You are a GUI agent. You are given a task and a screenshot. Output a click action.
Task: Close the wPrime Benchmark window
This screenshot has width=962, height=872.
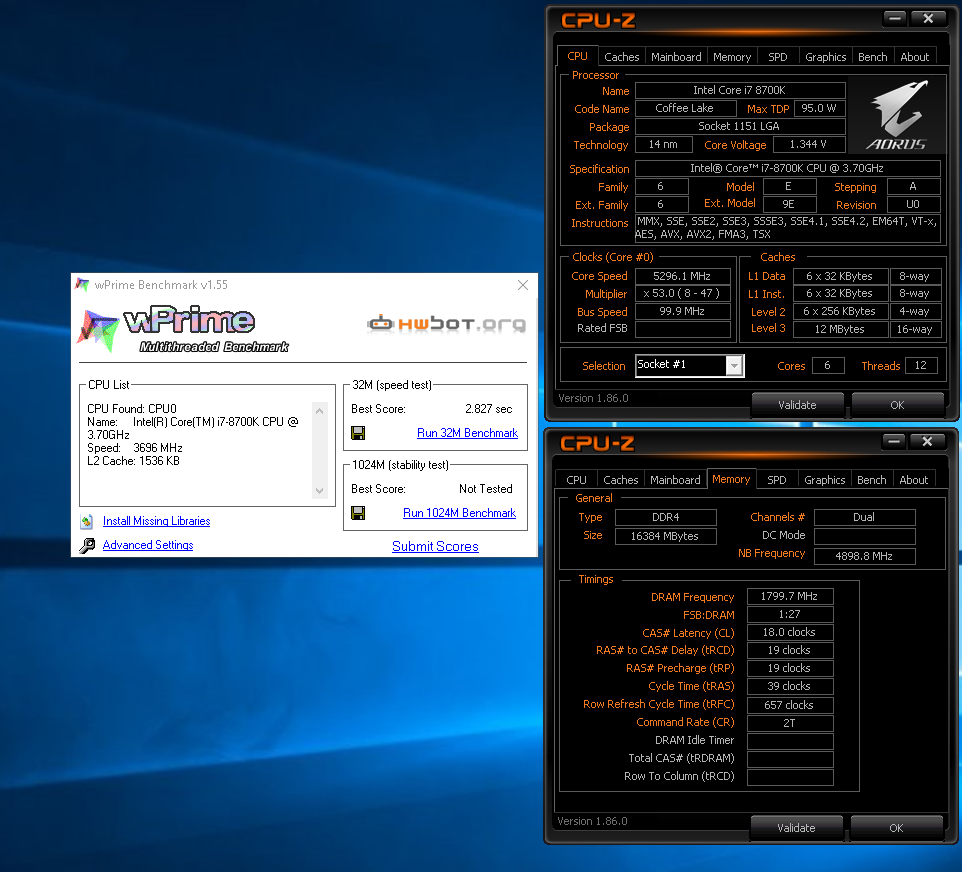pos(523,285)
